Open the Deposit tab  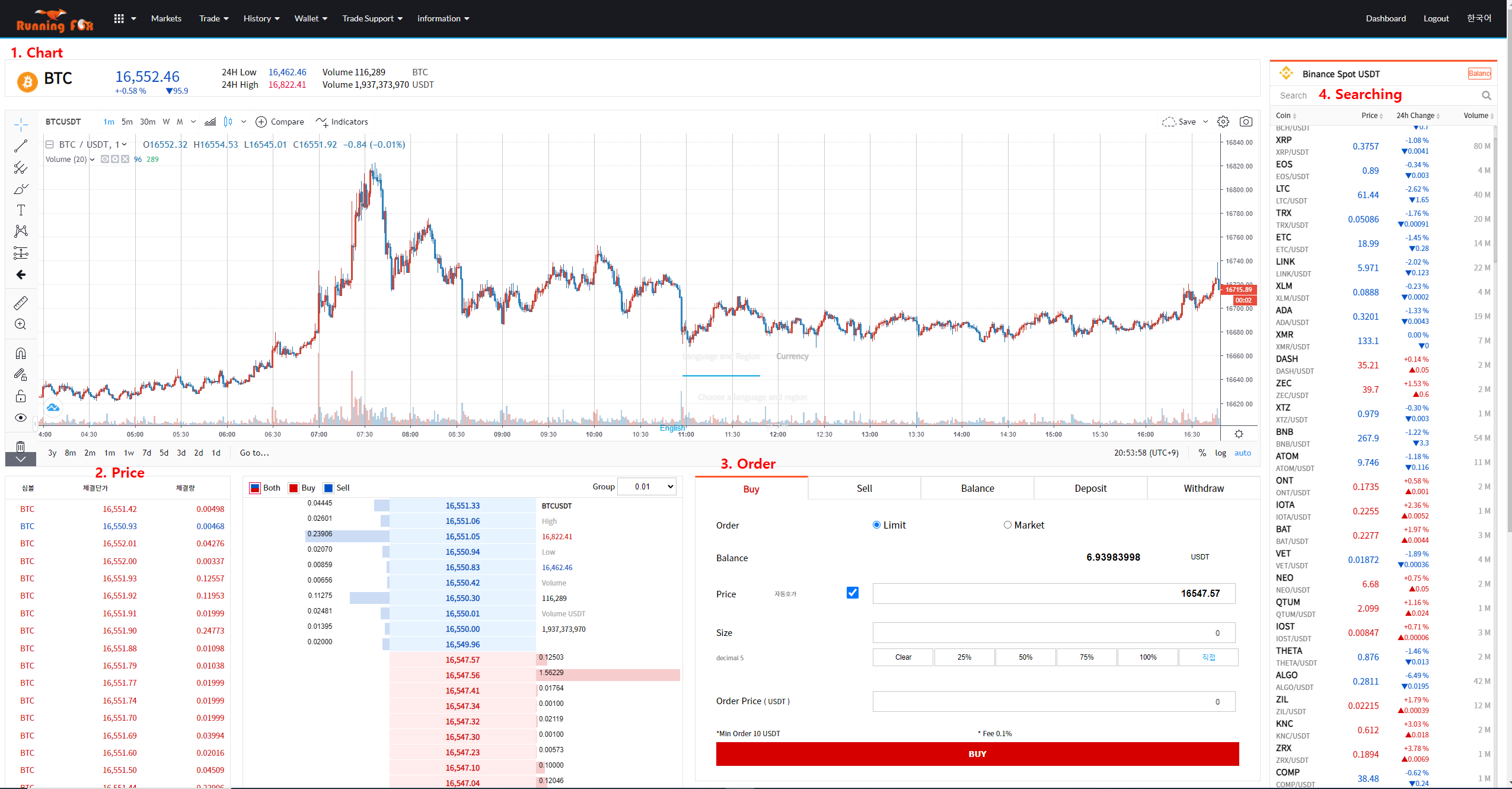(x=1090, y=488)
